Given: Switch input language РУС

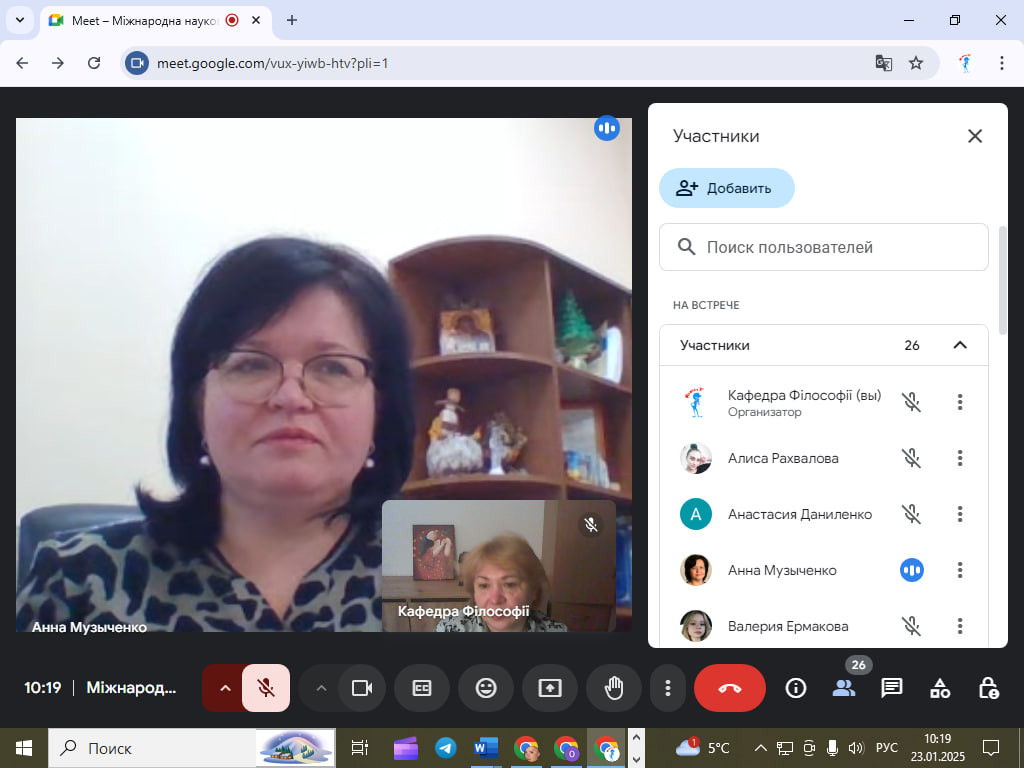Looking at the screenshot, I should (x=886, y=748).
